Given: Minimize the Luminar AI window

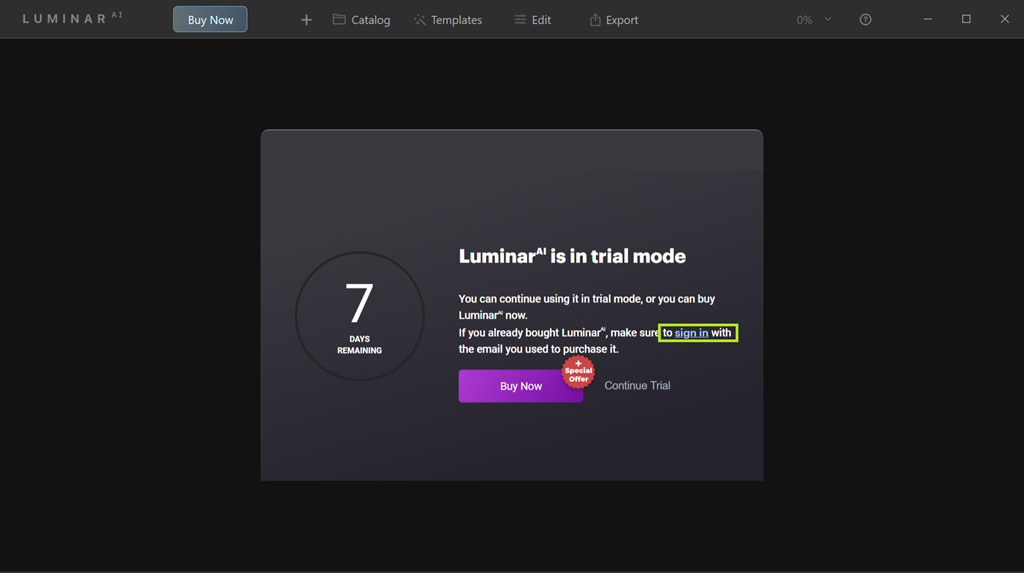Looking at the screenshot, I should click(927, 19).
